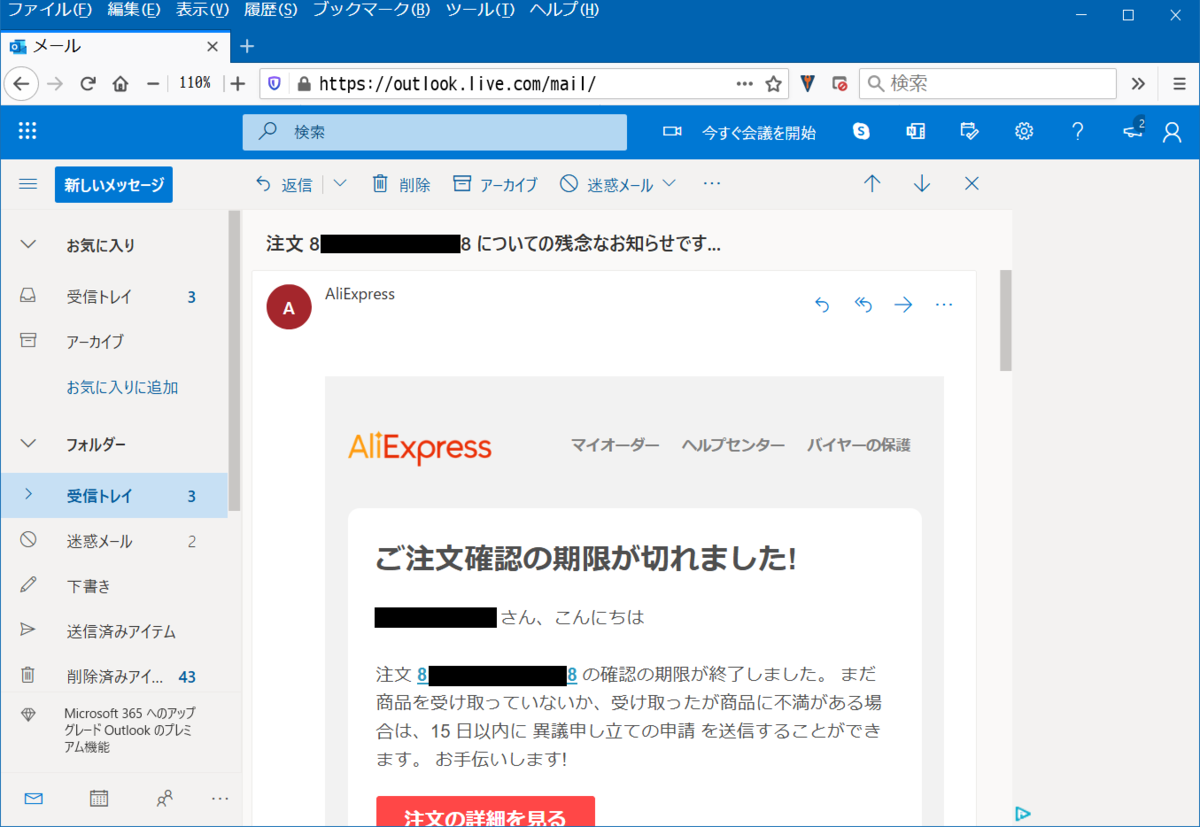Screen dimensions: 1200x827
Task: Collapse the Folders section
Action: (x=29, y=443)
